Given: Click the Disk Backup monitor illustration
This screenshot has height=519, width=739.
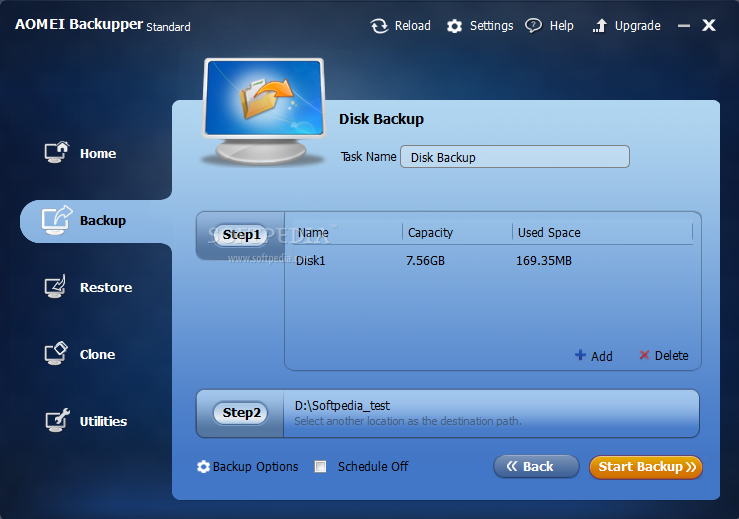Looking at the screenshot, I should pyautogui.click(x=264, y=112).
